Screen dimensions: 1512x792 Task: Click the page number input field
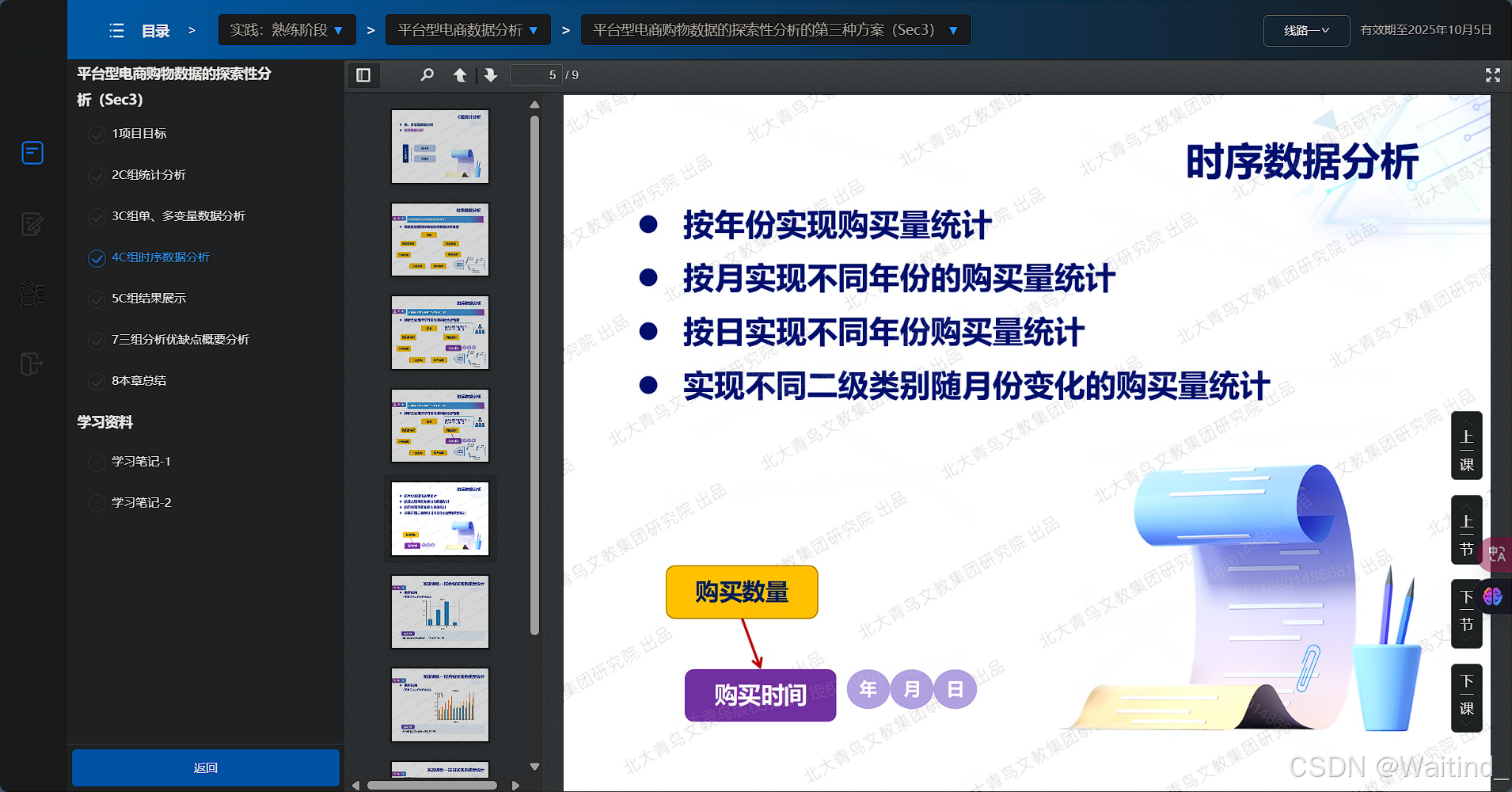(536, 75)
